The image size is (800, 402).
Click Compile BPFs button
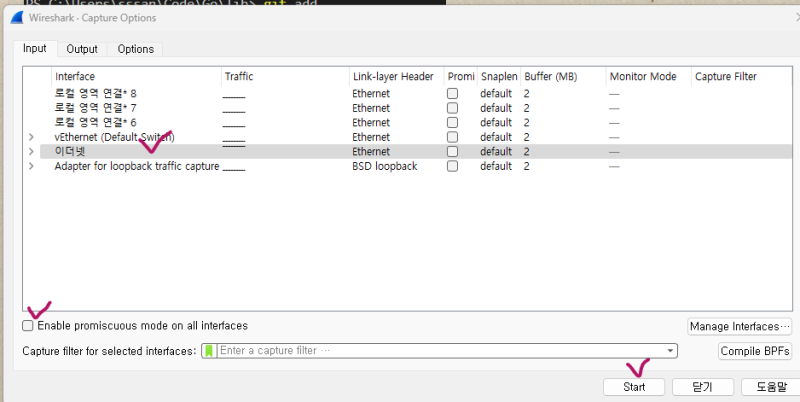[755, 351]
